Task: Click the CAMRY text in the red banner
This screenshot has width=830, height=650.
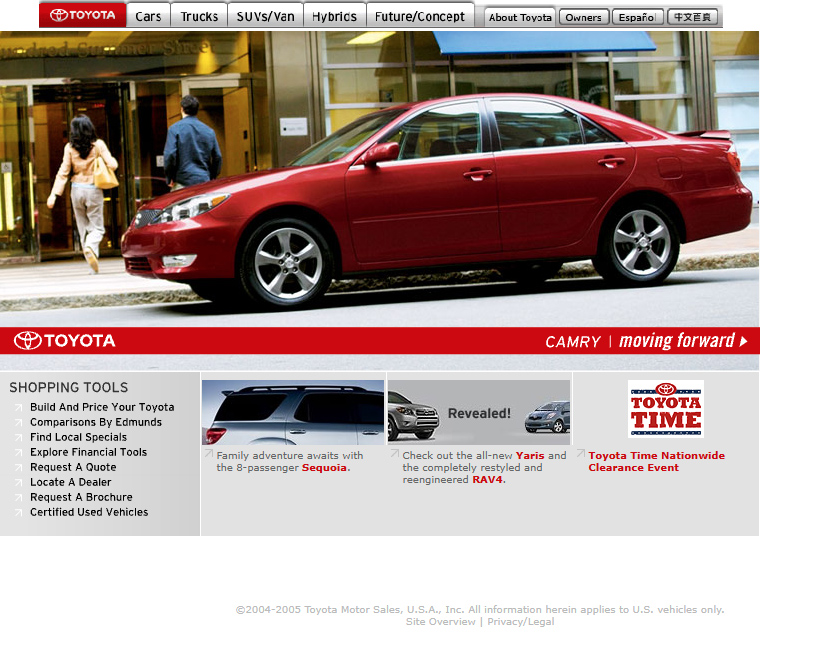Action: 573,342
